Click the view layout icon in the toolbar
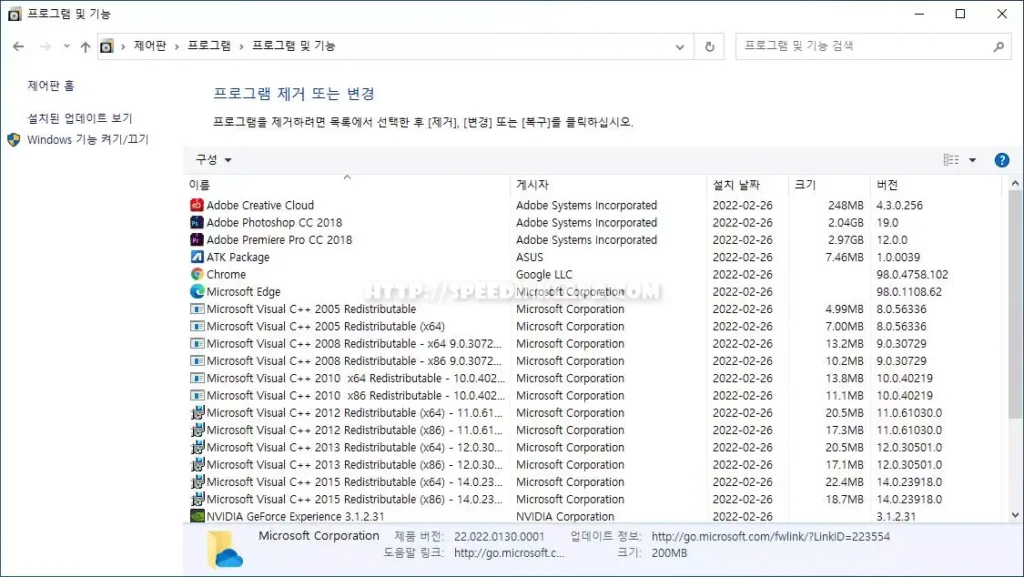 tap(952, 160)
